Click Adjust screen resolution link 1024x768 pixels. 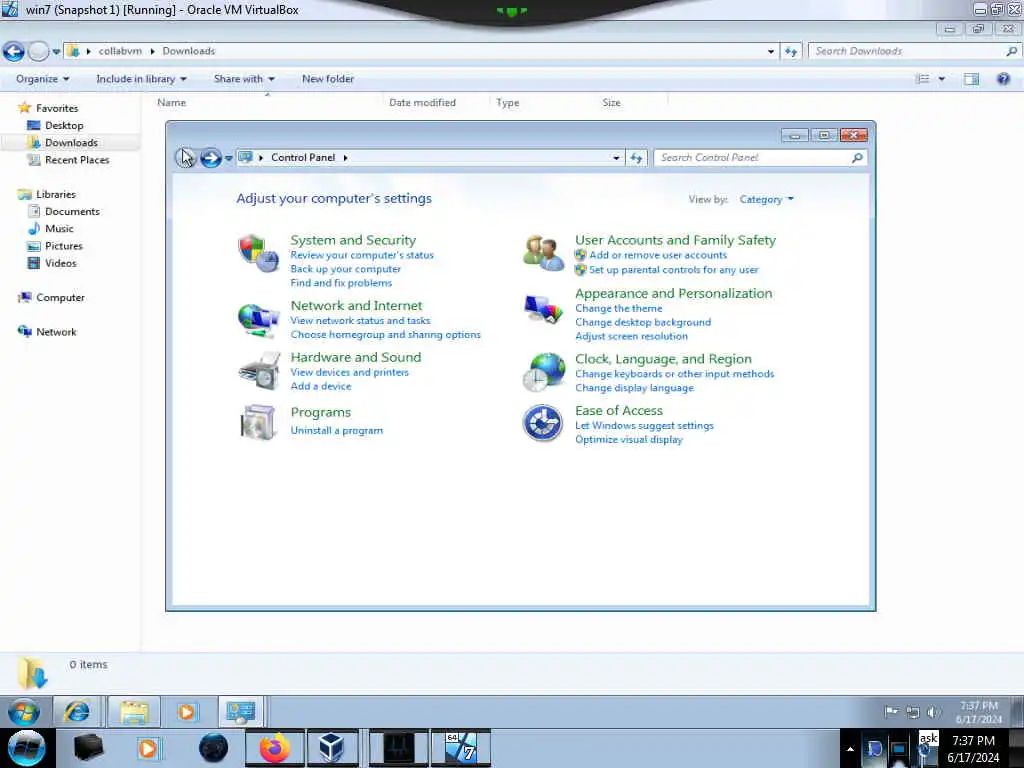(x=631, y=336)
